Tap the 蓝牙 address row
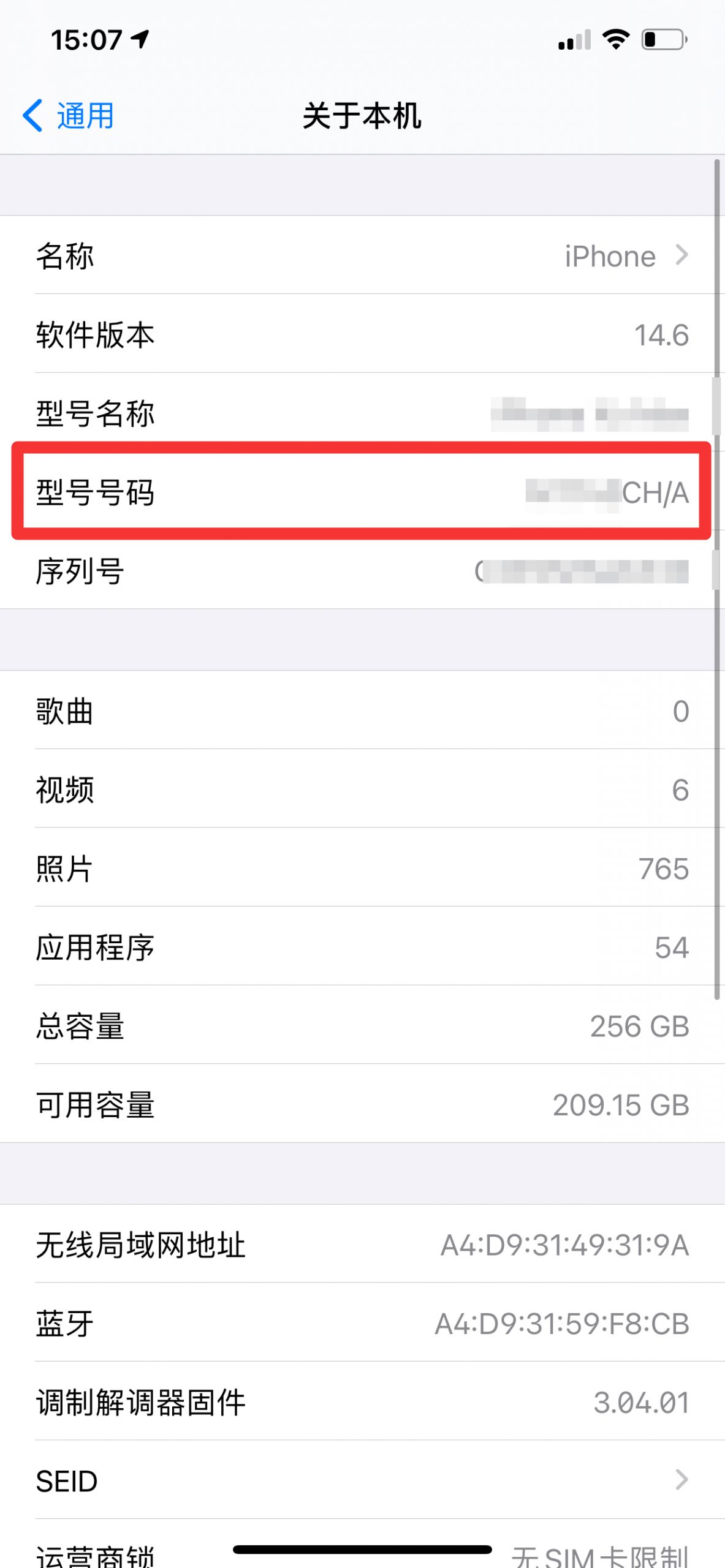 coord(362,1323)
